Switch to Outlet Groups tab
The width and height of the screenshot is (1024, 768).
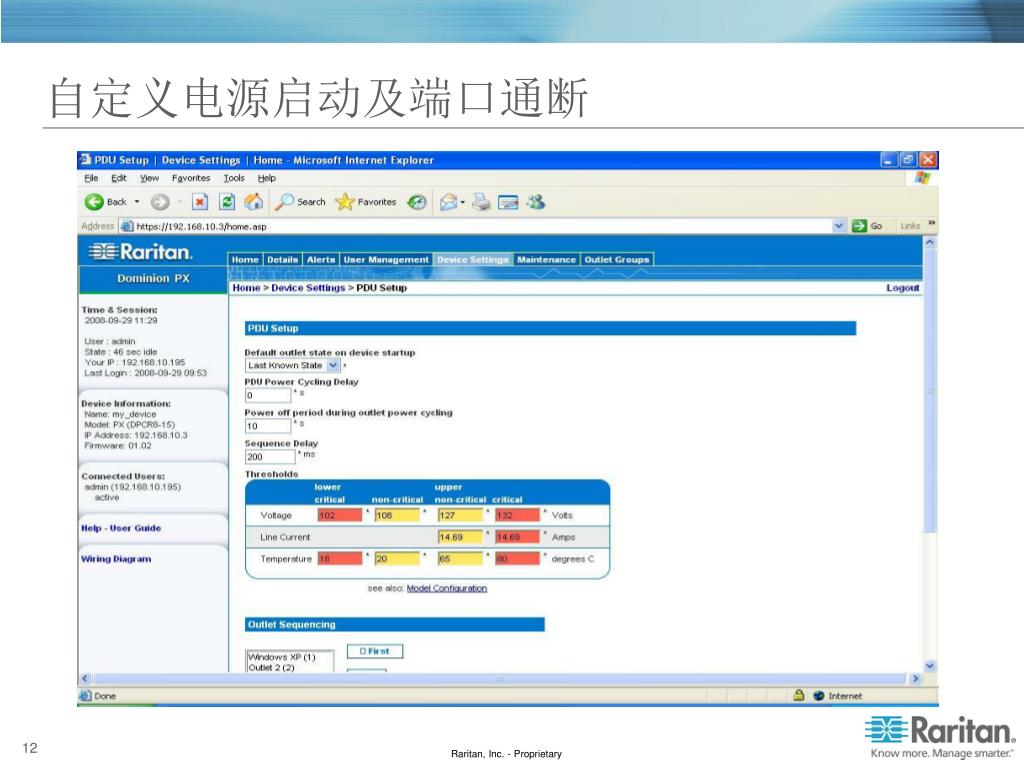coord(617,259)
